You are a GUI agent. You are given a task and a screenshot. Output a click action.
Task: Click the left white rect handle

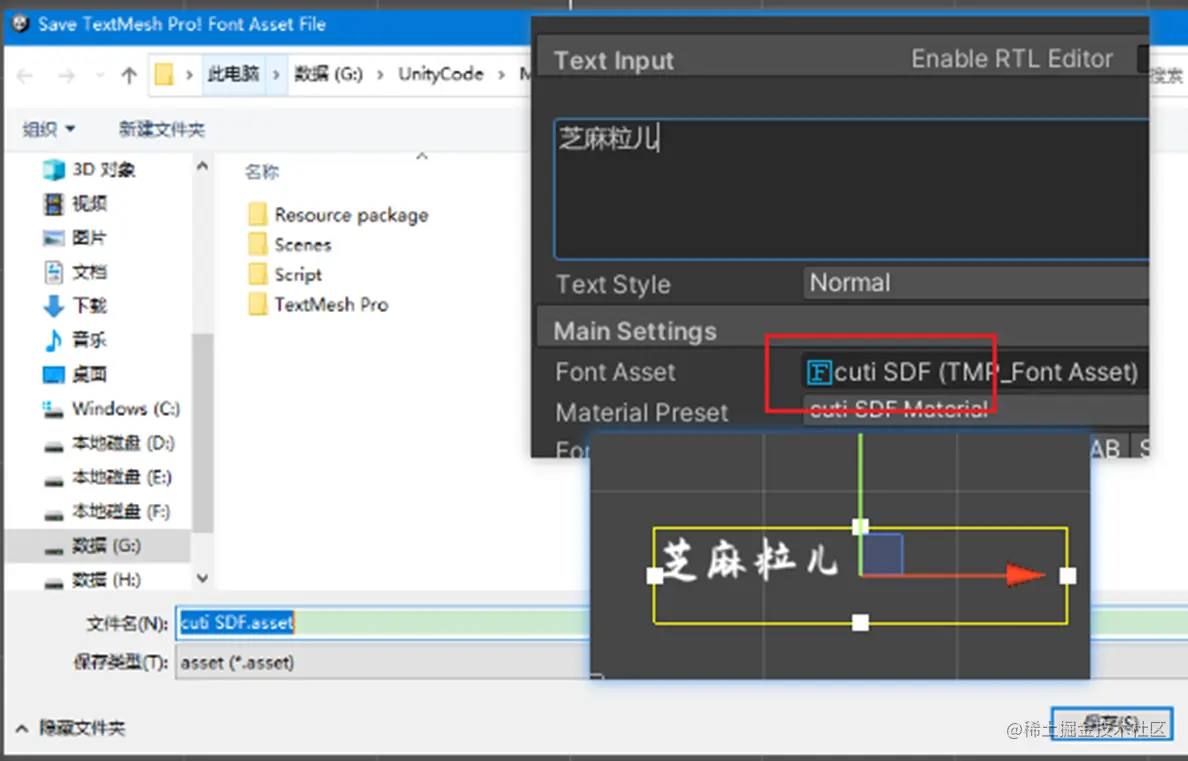655,576
